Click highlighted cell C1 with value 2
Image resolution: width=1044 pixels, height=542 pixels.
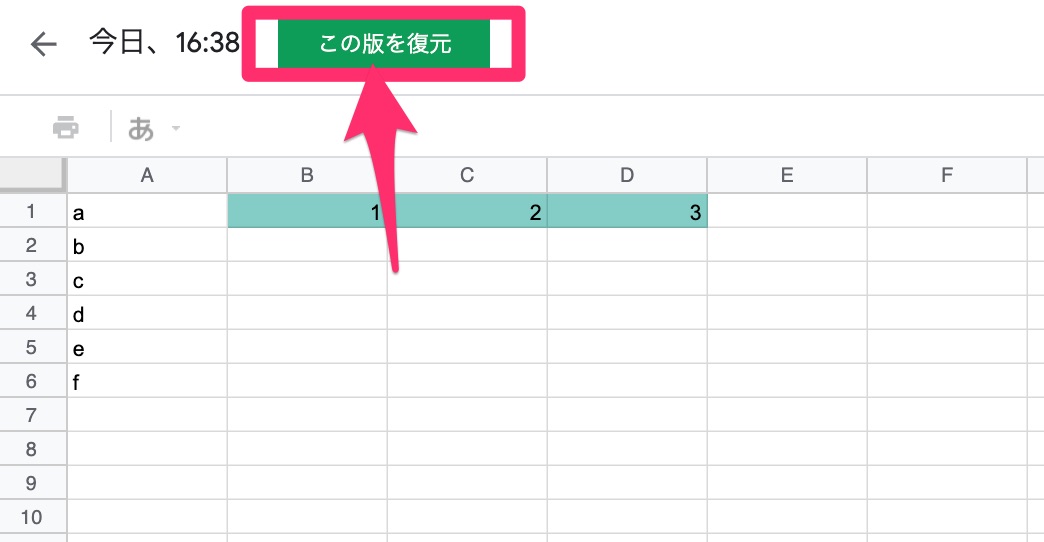467,212
